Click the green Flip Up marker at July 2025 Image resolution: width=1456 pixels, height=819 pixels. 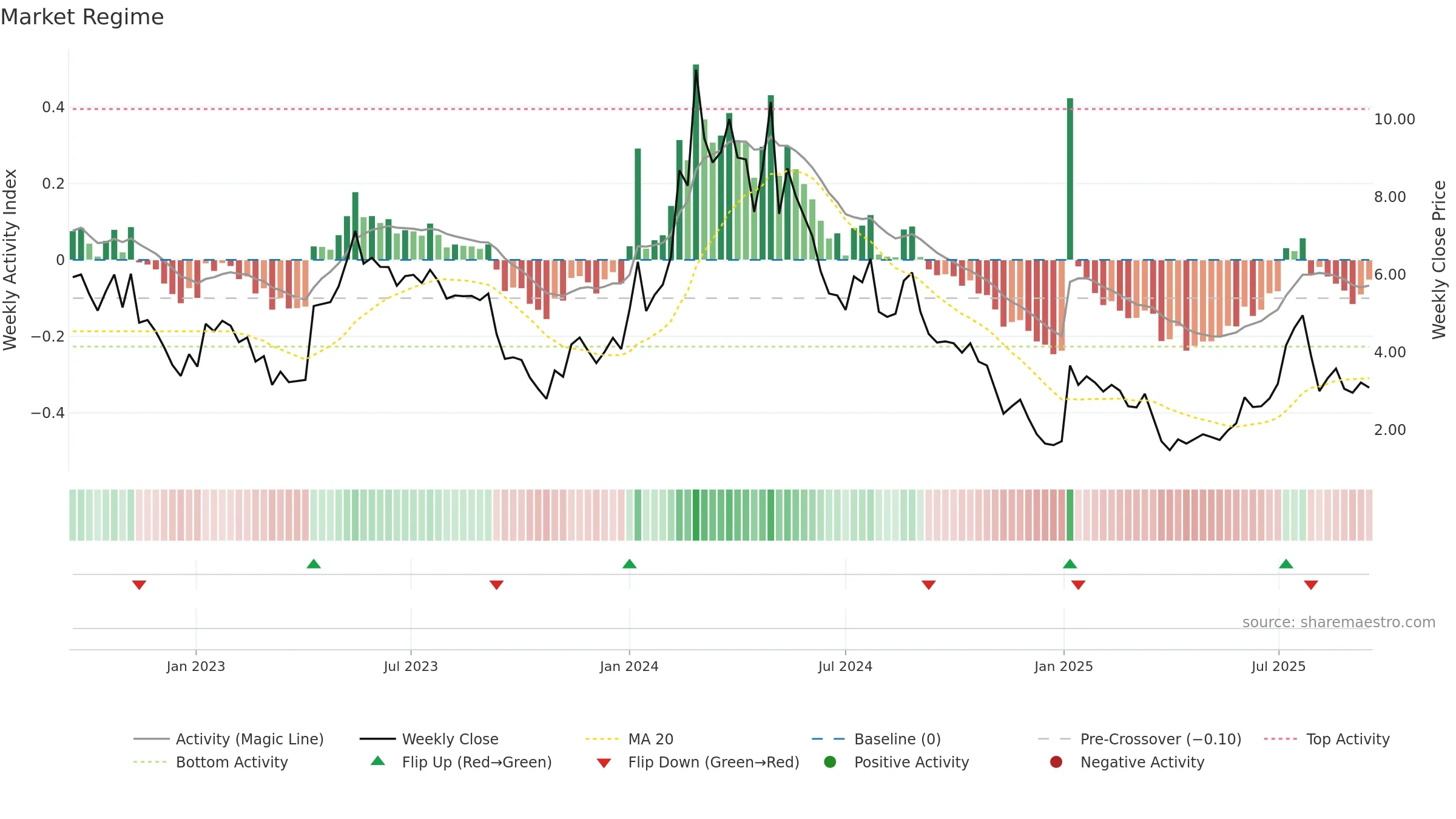point(1286,564)
